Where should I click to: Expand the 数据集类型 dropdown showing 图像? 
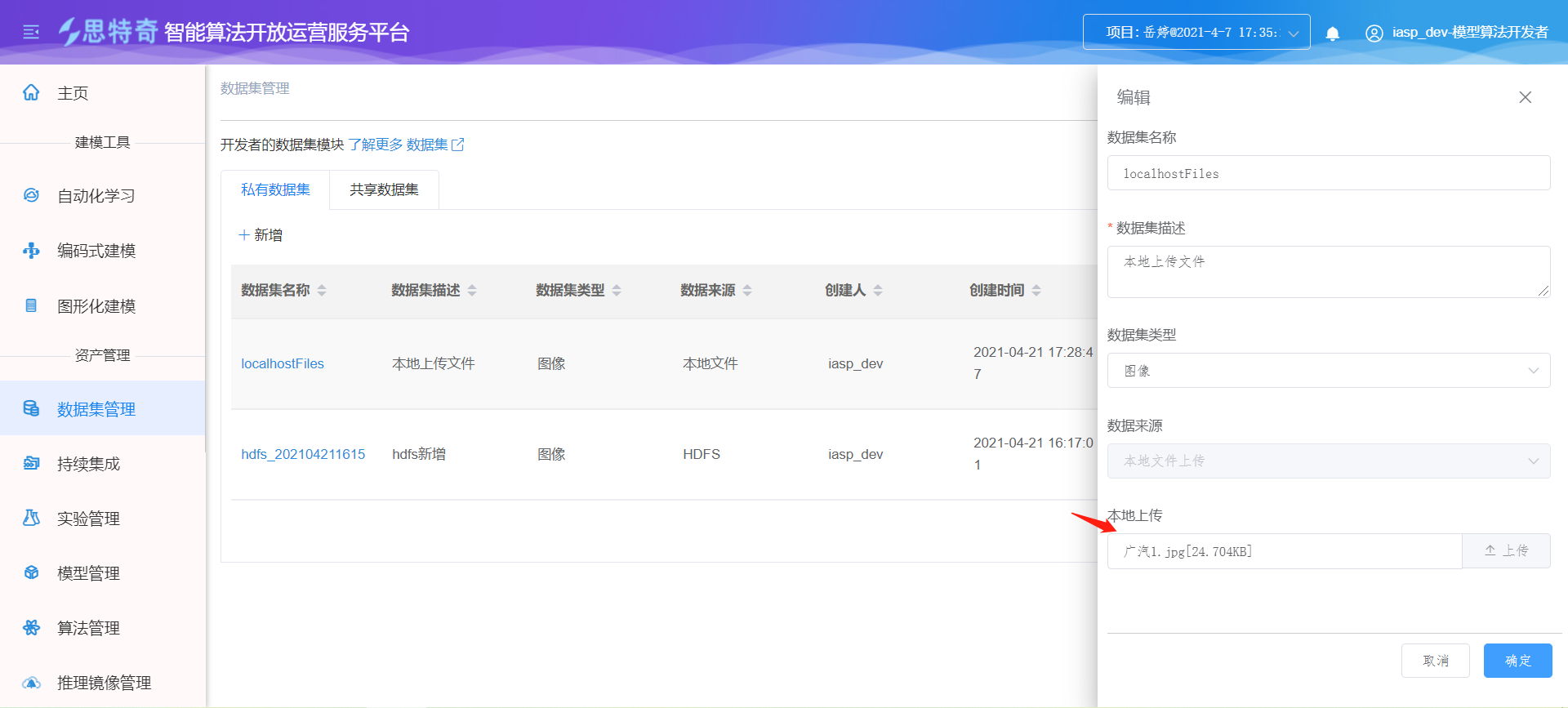(1329, 370)
